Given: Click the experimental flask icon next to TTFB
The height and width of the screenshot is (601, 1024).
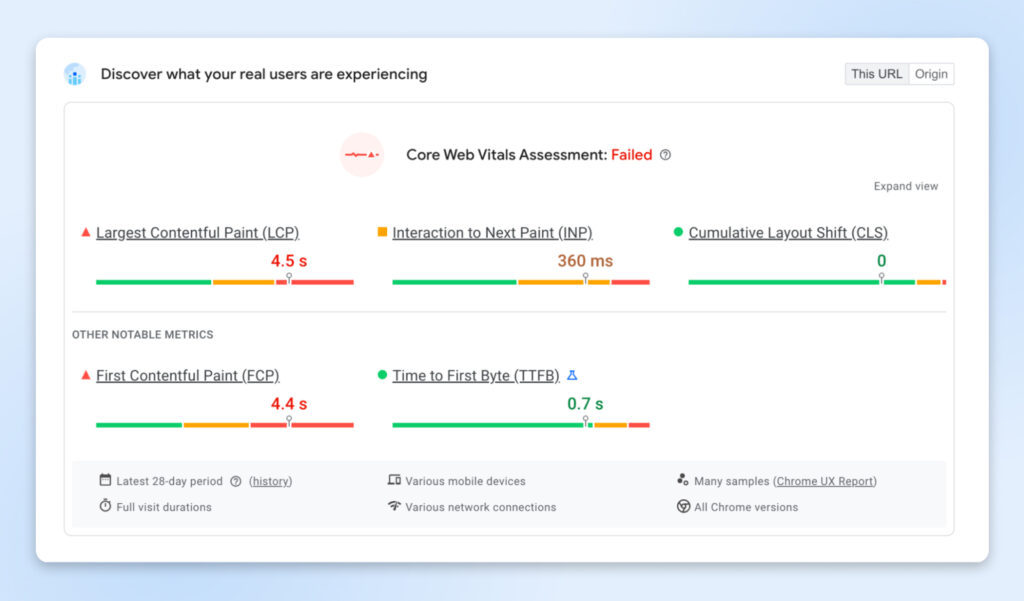Looking at the screenshot, I should 571,375.
